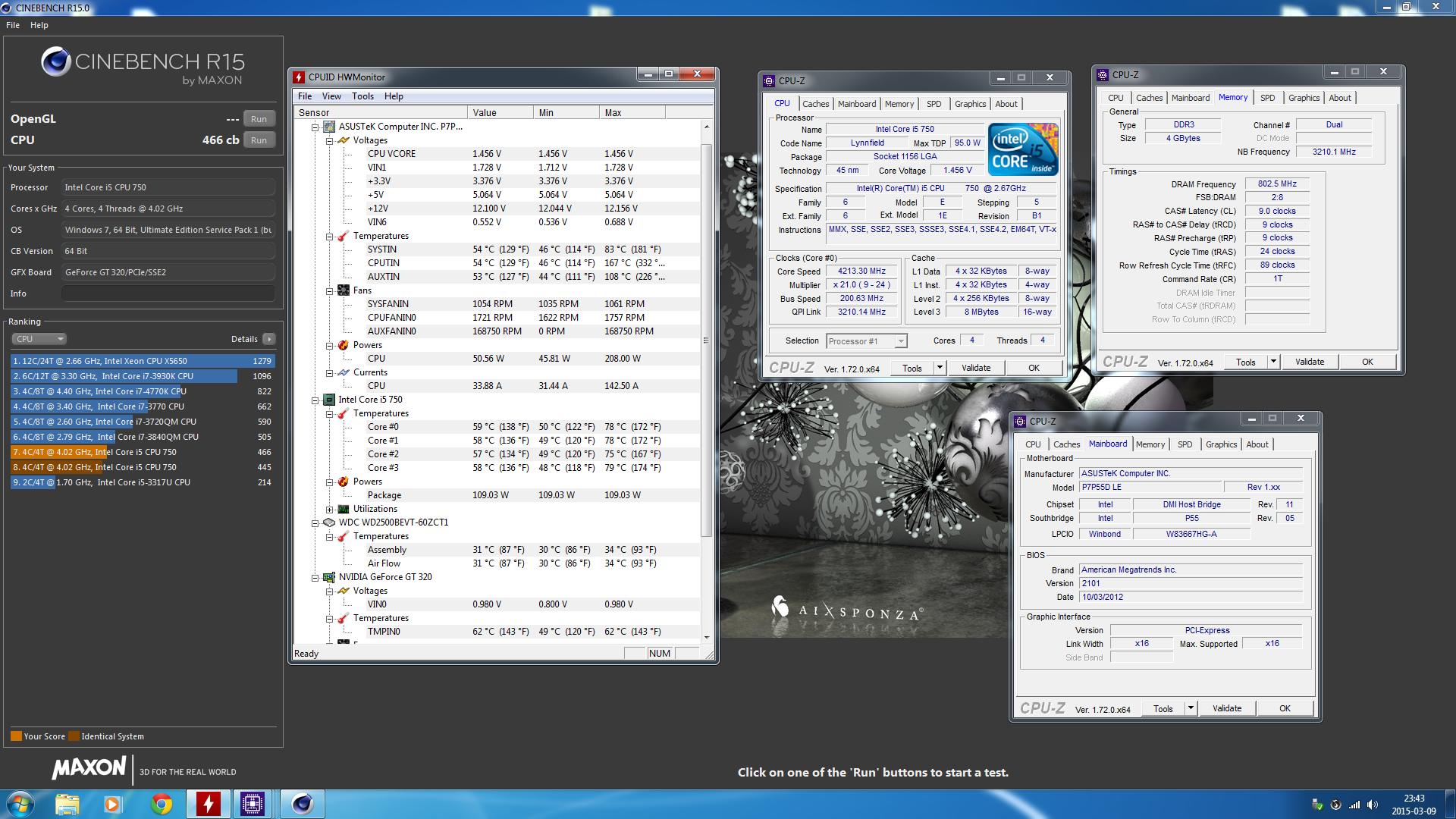Open Tools dropdown arrow in CPU-Z Memory window
The height and width of the screenshot is (819, 1456).
[x=1274, y=362]
